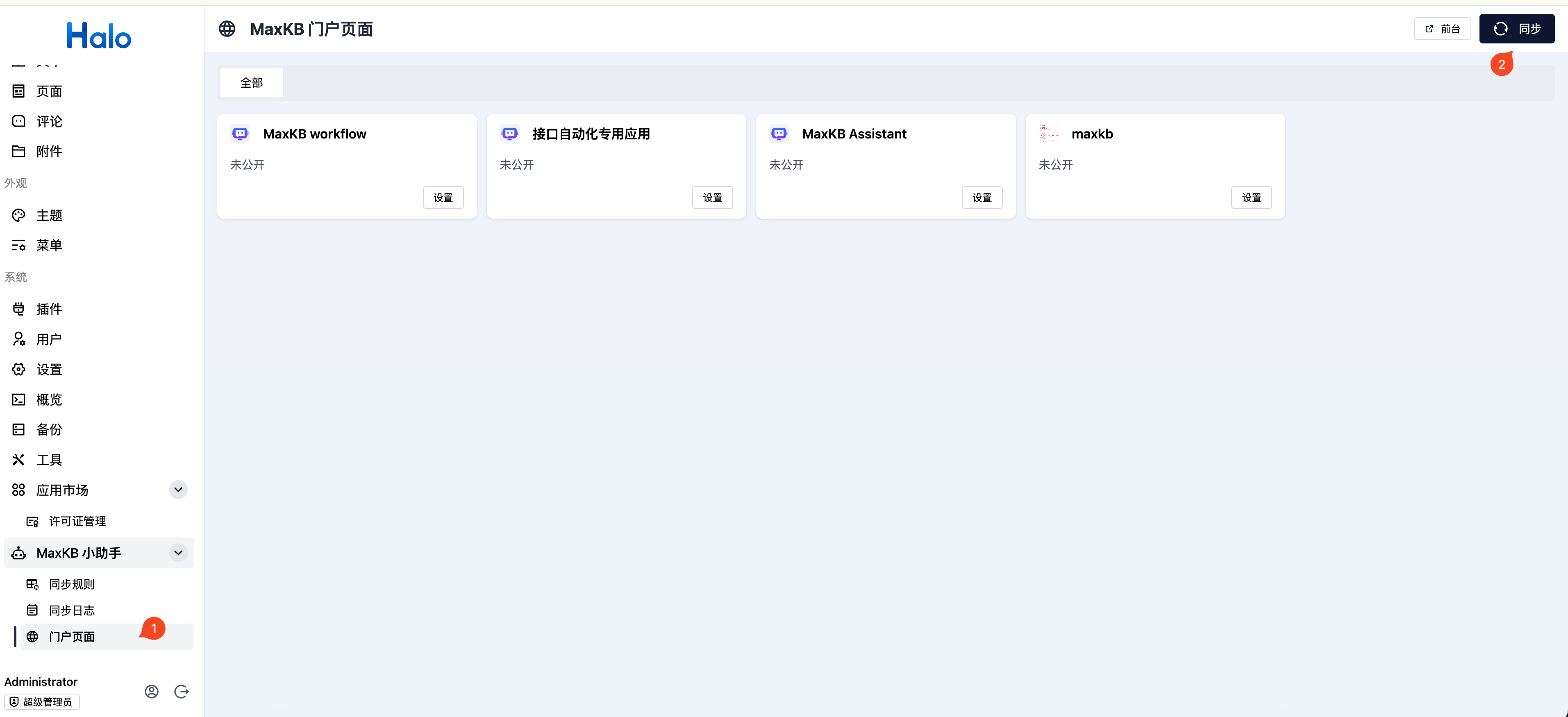Click the logout icon
This screenshot has width=1568, height=717.
(182, 692)
